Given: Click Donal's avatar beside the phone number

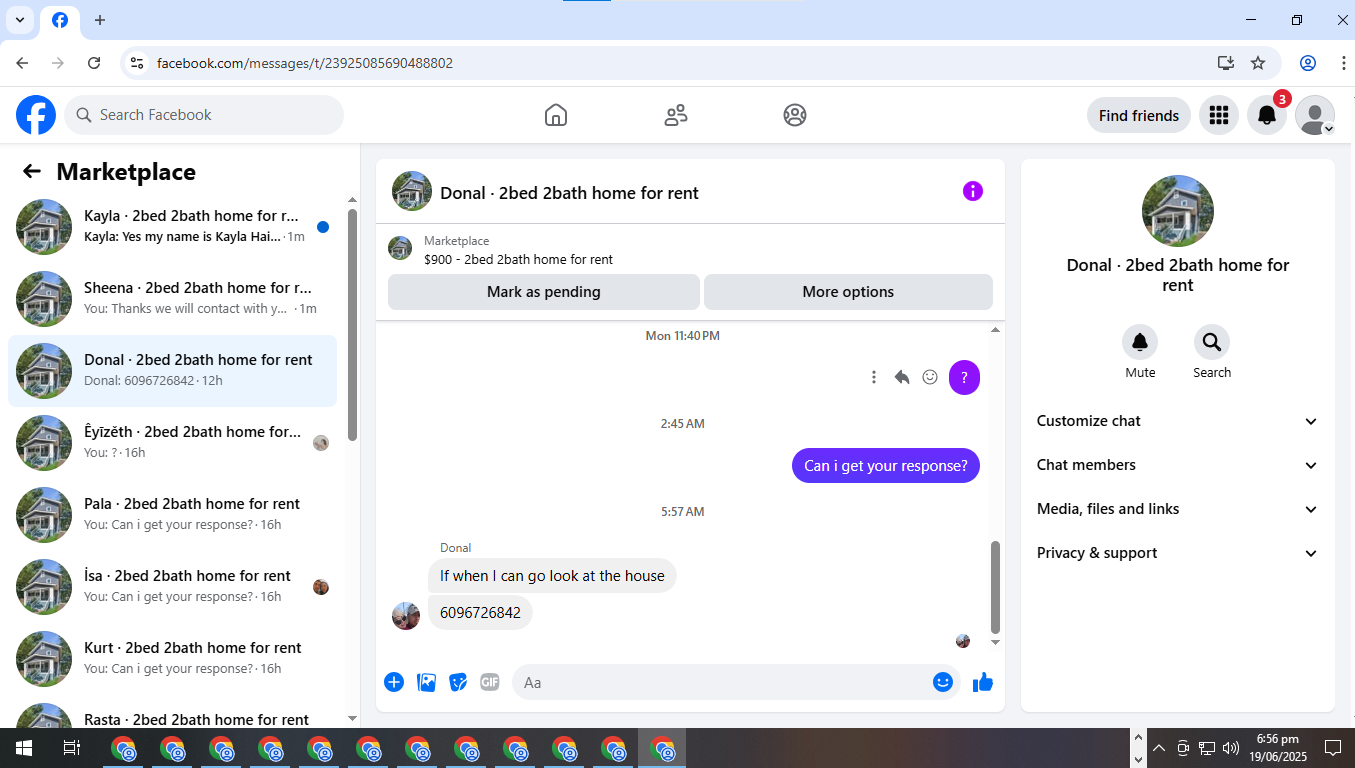Looking at the screenshot, I should coord(406,616).
